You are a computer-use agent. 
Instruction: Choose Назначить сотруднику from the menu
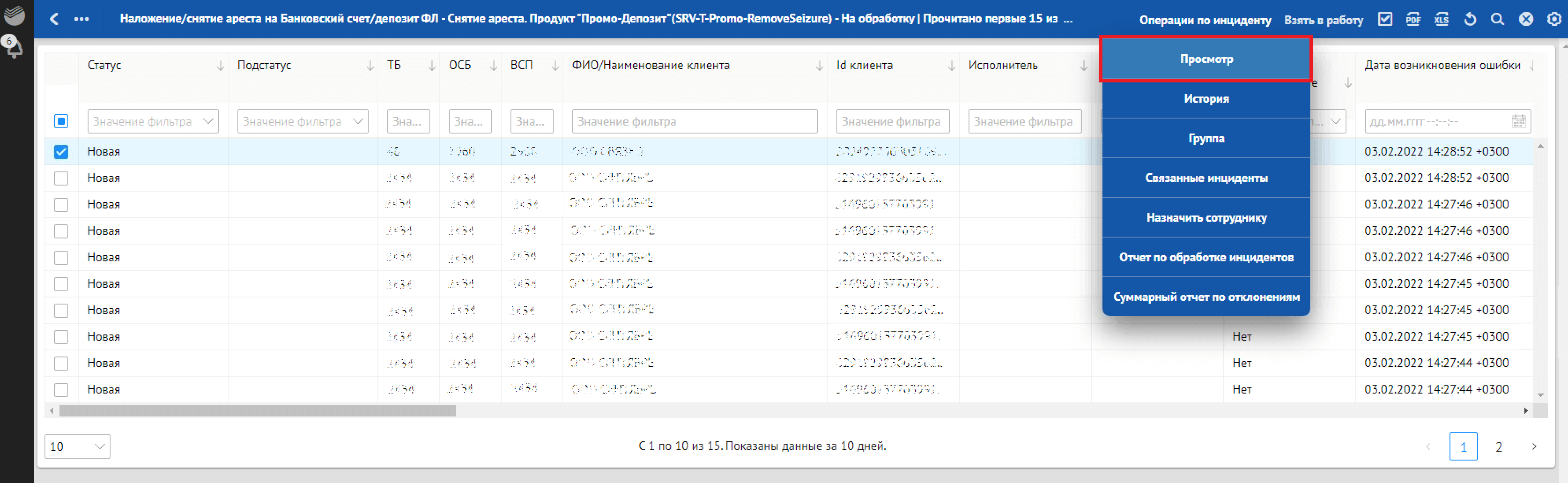click(1206, 217)
